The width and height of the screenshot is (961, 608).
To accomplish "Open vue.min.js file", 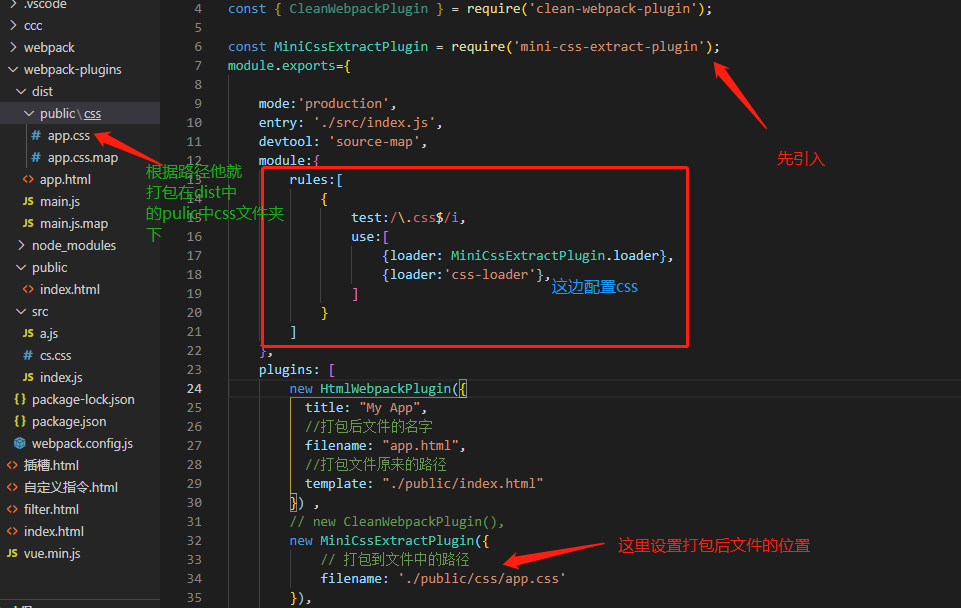I will tap(52, 553).
